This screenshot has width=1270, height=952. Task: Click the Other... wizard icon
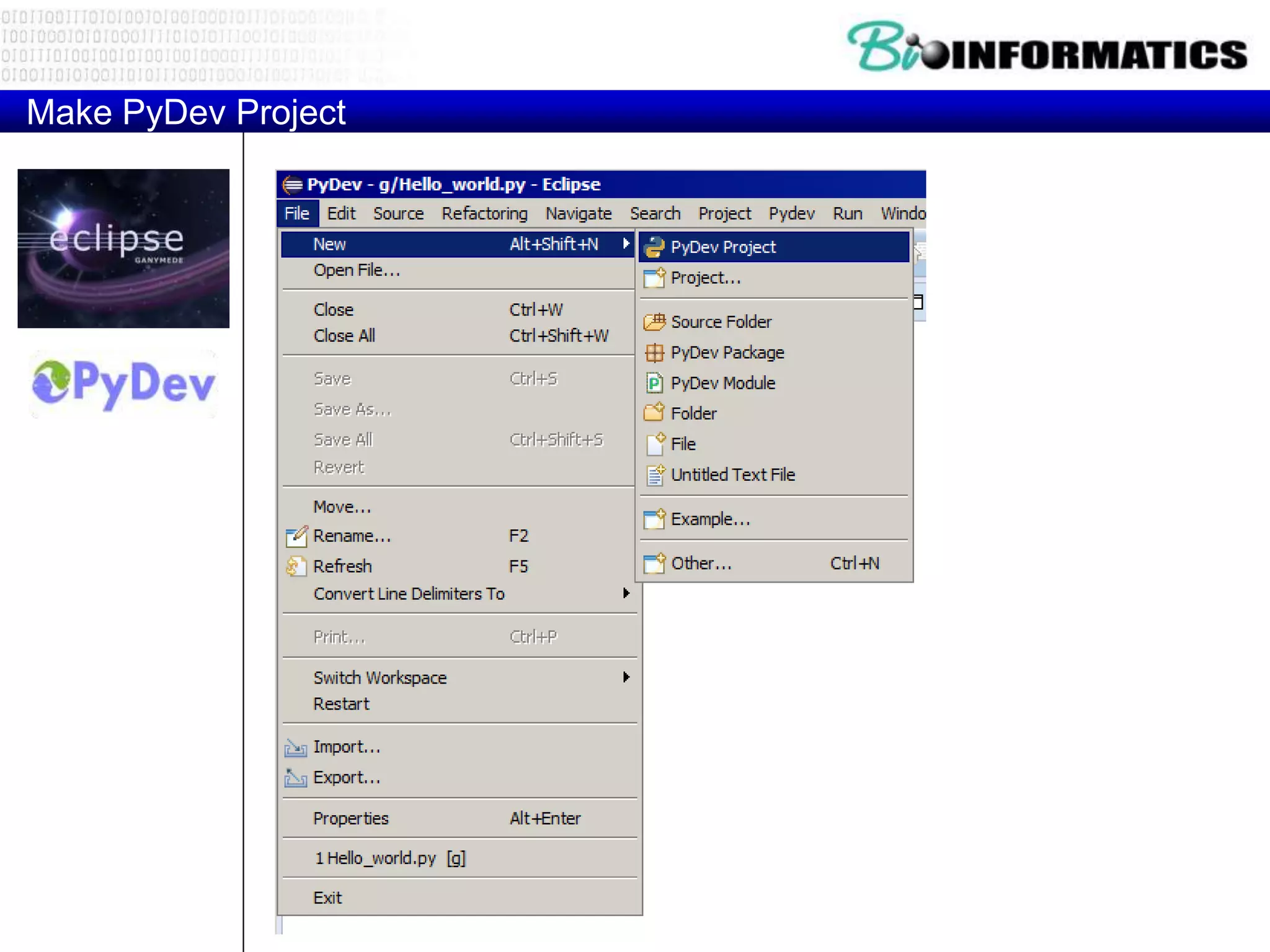click(654, 563)
